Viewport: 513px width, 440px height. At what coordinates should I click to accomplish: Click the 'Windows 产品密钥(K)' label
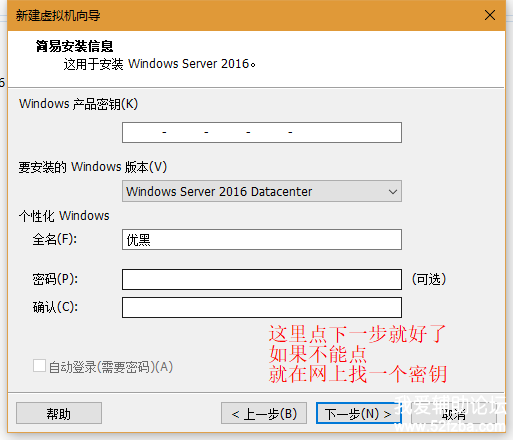(x=78, y=104)
